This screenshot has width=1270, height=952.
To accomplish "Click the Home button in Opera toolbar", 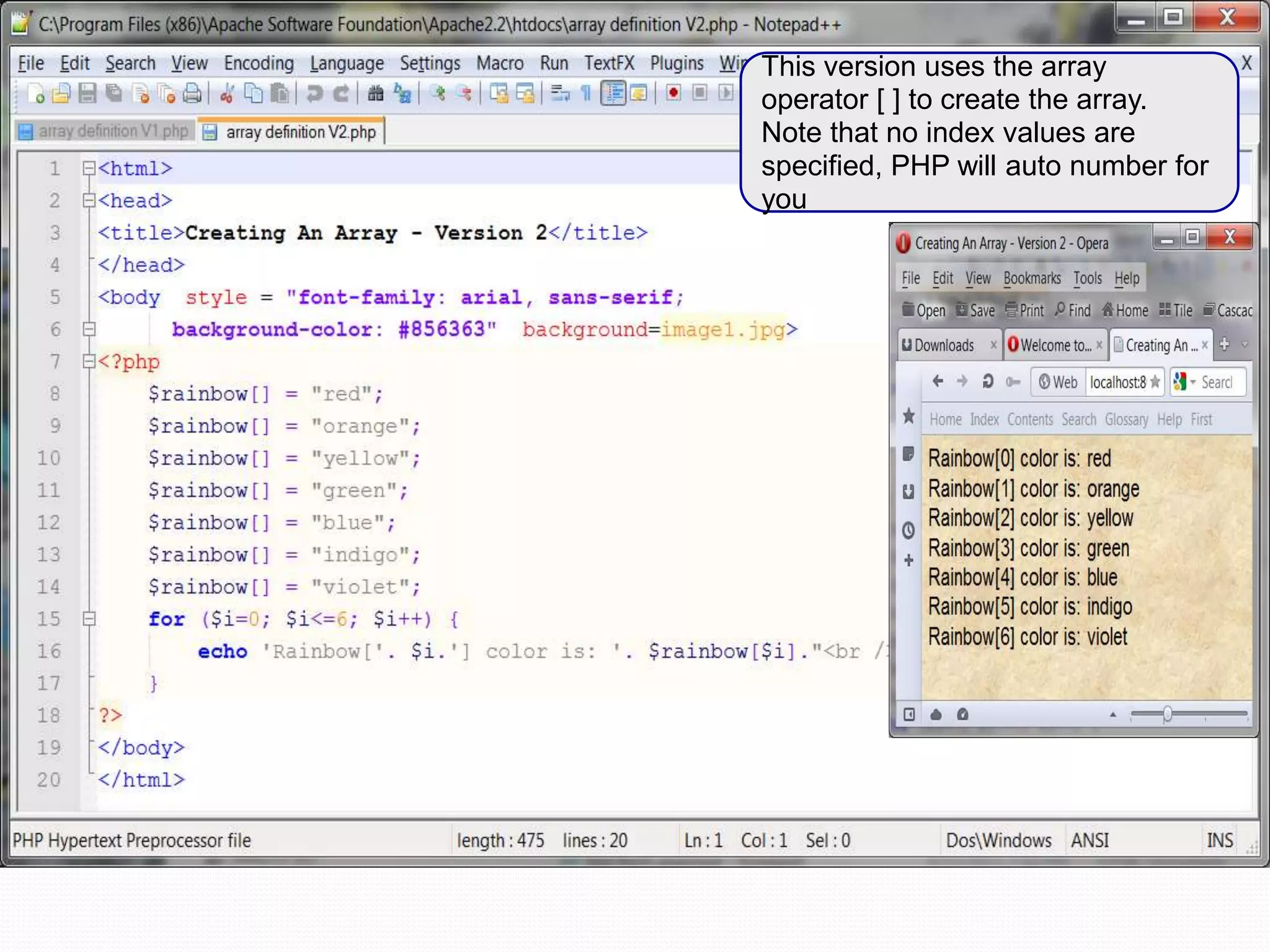I will pos(1125,311).
